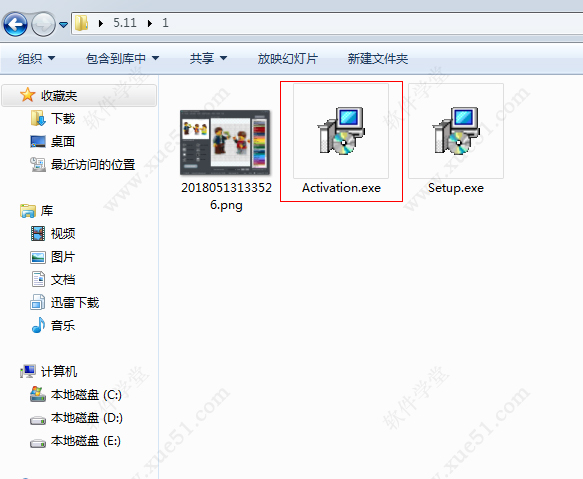Open 本地磁盘 (D:) drive
This screenshot has width=583, height=479.
tap(76, 418)
